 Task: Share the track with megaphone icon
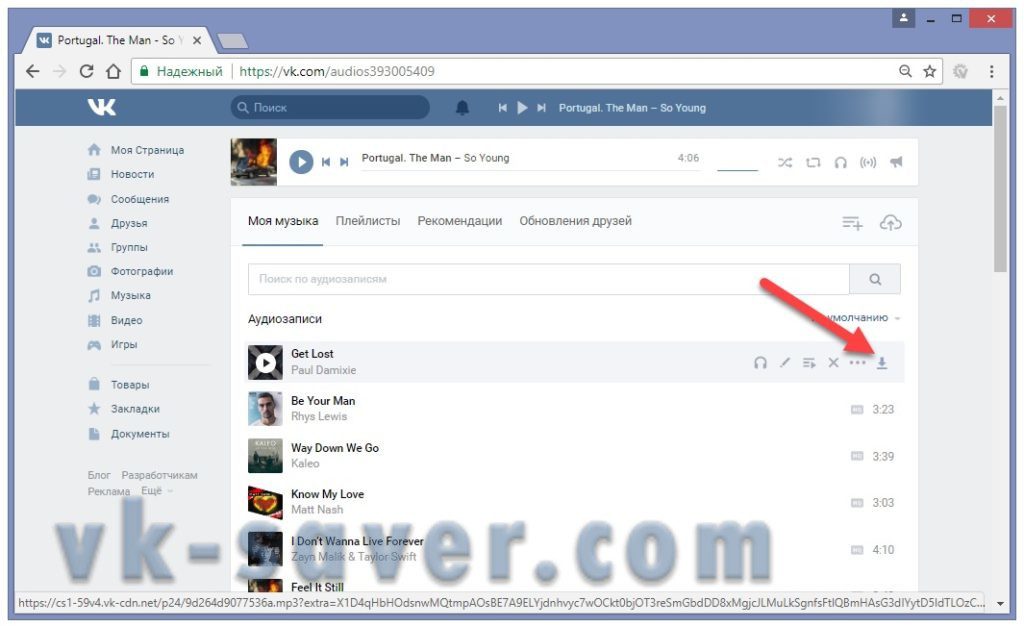(896, 162)
